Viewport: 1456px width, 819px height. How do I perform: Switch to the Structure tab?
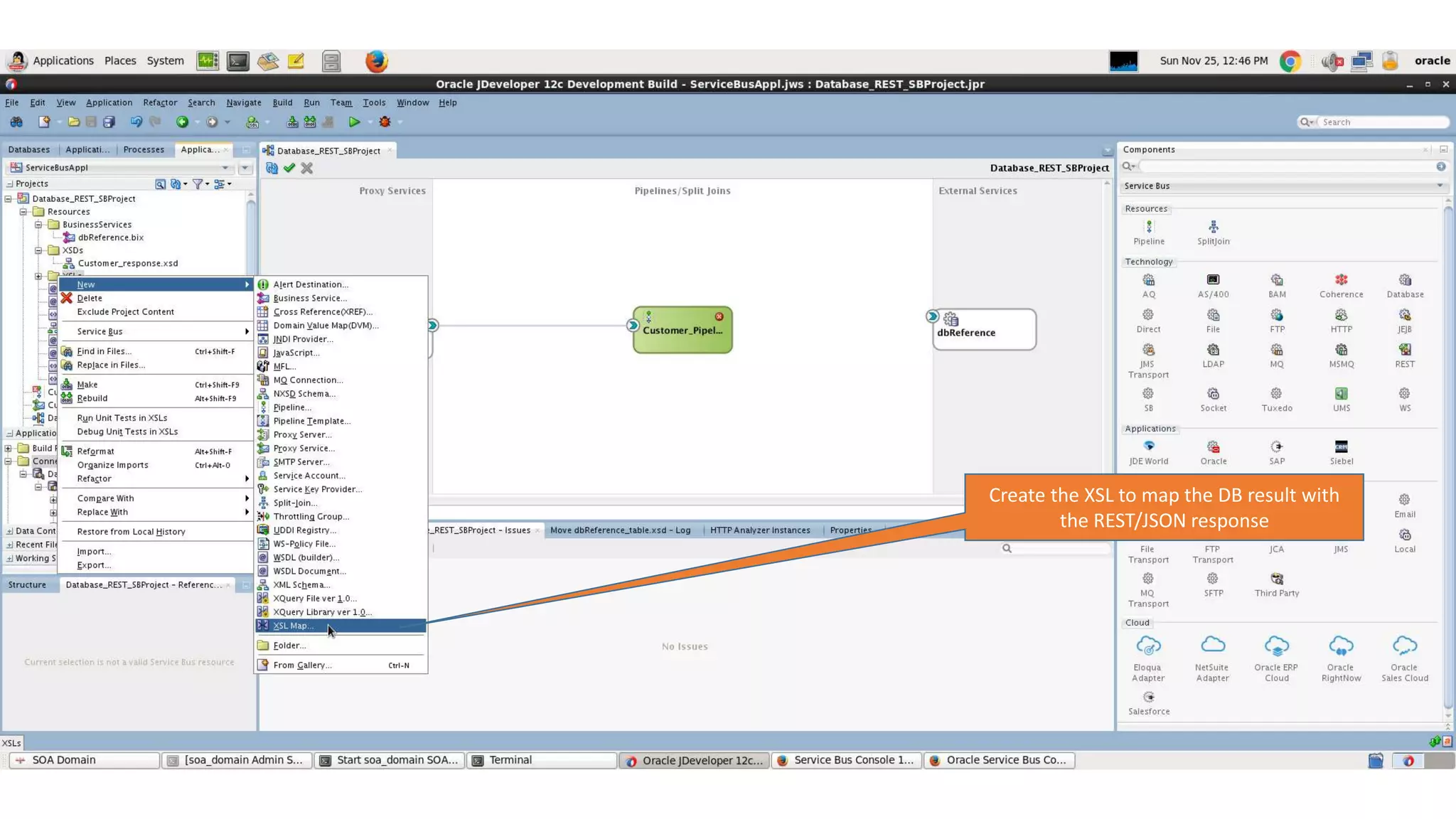click(x=28, y=584)
